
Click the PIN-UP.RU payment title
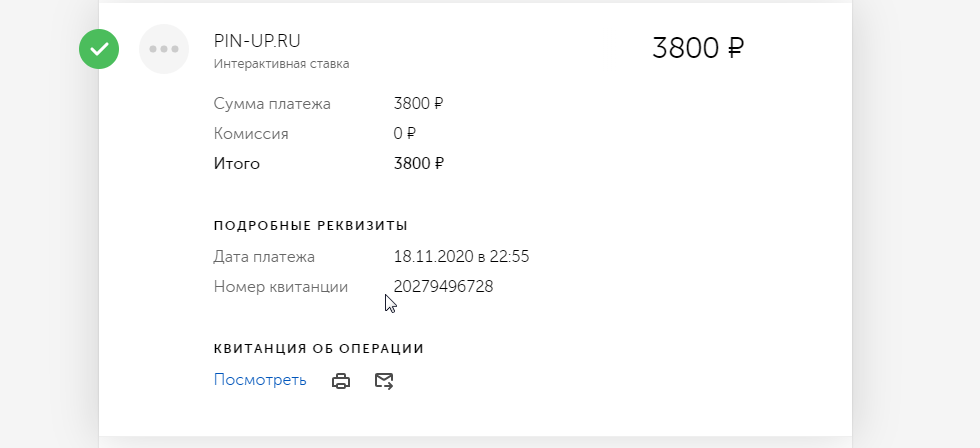pyautogui.click(x=257, y=41)
